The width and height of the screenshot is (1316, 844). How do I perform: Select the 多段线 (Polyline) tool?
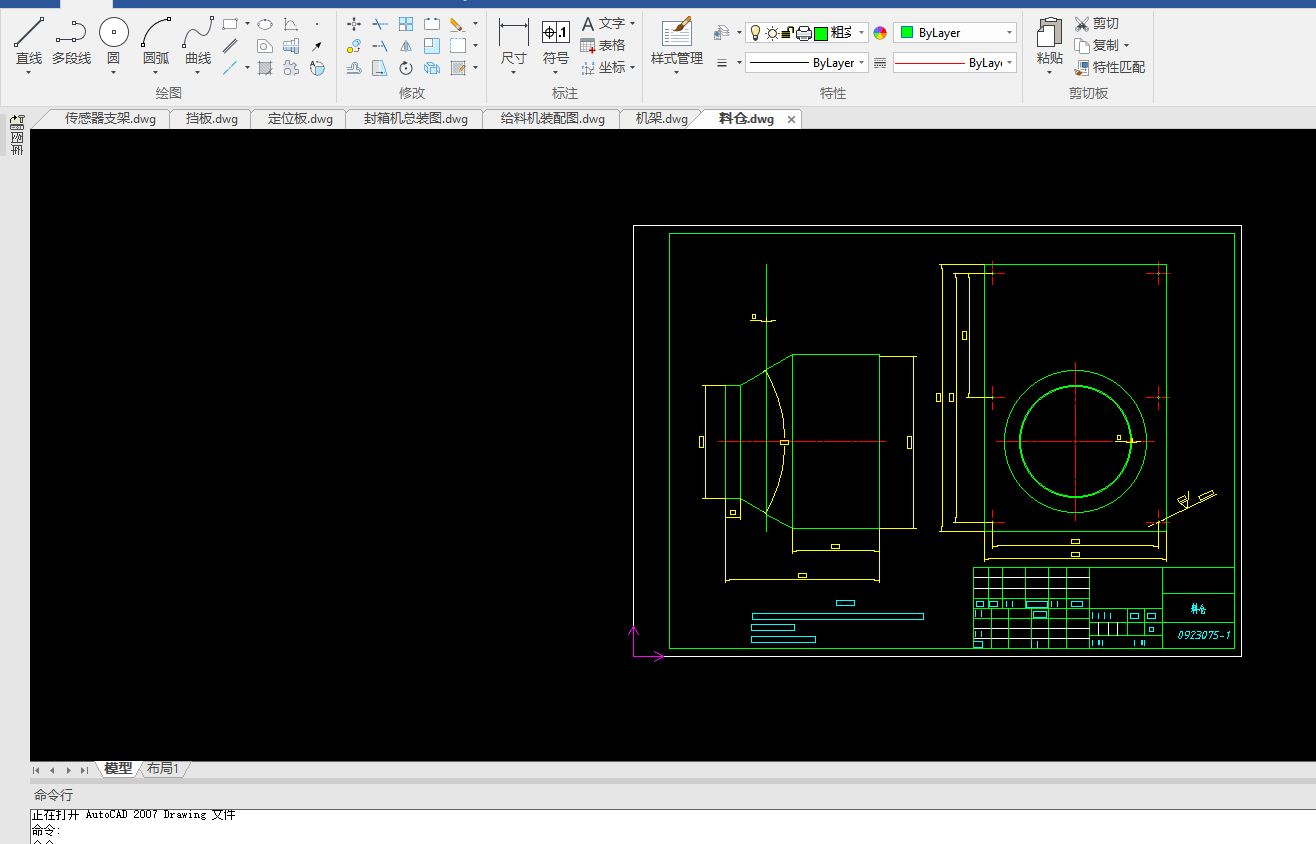71,40
